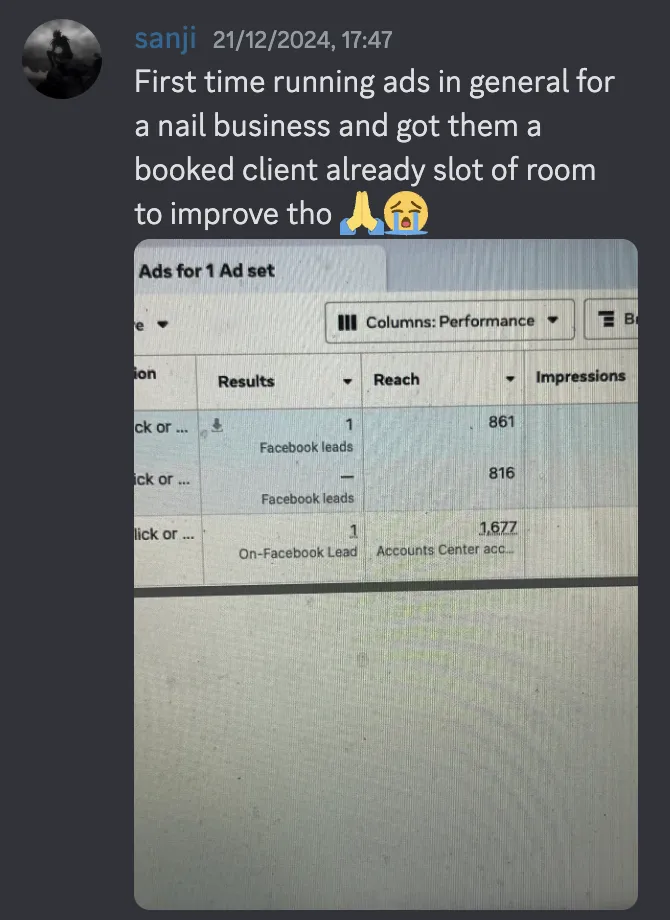Expand the Reach column sort arrow
The width and height of the screenshot is (670, 920).
coord(510,379)
